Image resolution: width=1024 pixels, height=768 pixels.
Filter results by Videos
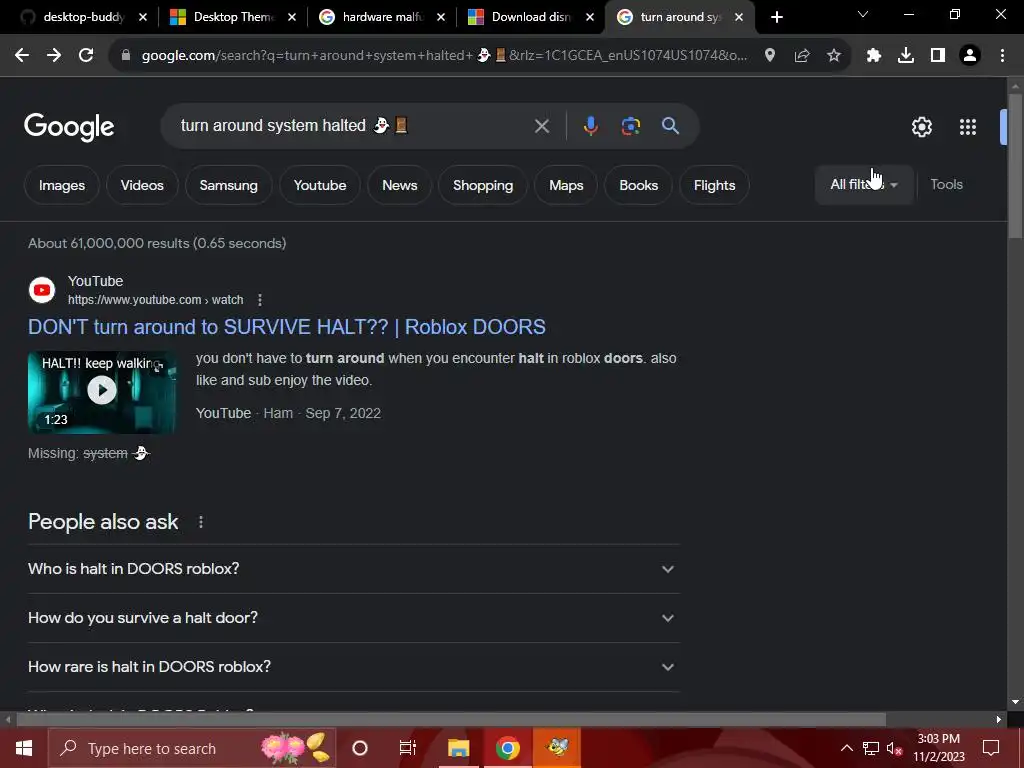coord(142,185)
